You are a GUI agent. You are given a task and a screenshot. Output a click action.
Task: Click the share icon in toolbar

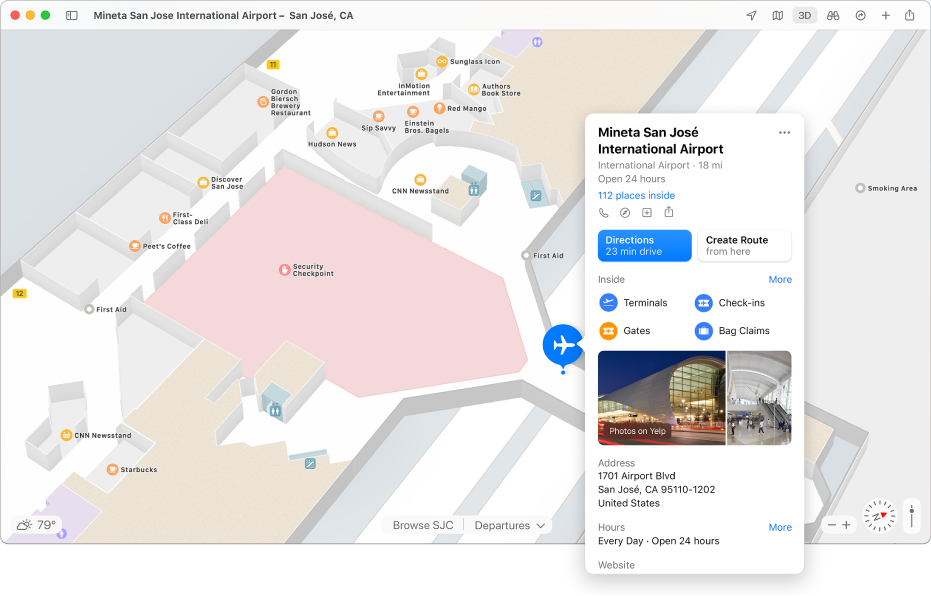click(910, 15)
